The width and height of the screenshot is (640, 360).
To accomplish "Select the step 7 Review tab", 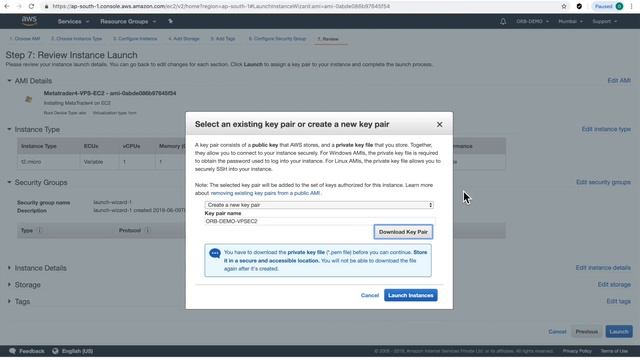I will (328, 39).
